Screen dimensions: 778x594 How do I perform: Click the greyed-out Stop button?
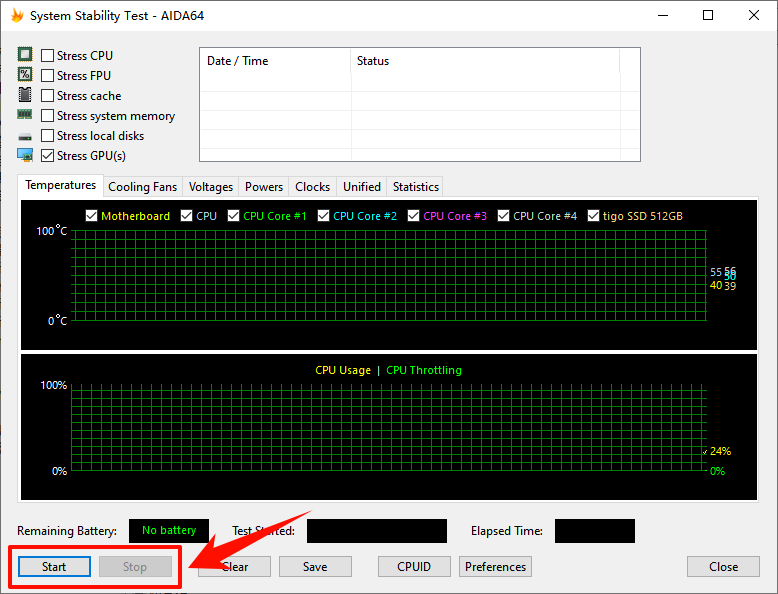135,567
